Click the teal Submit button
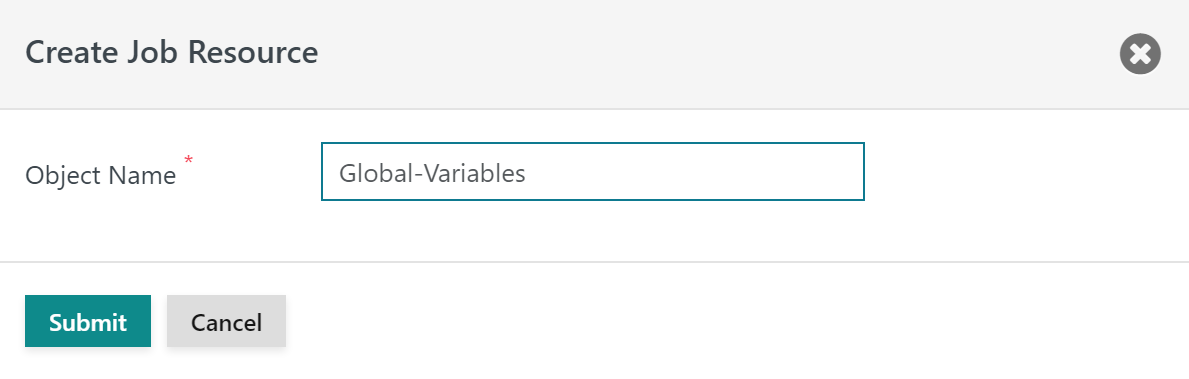This screenshot has height=379, width=1189. [88, 321]
